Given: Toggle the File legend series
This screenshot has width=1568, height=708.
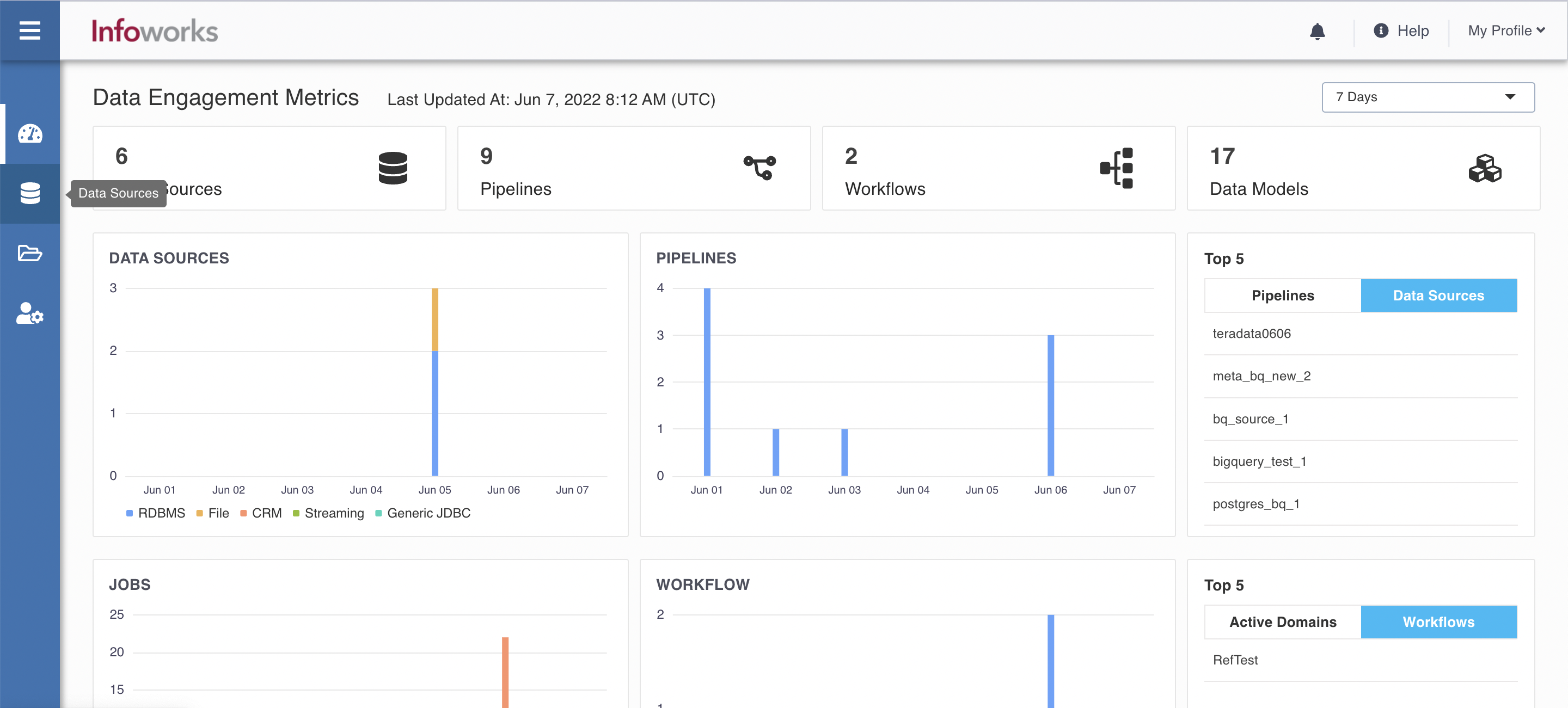Looking at the screenshot, I should 212,513.
